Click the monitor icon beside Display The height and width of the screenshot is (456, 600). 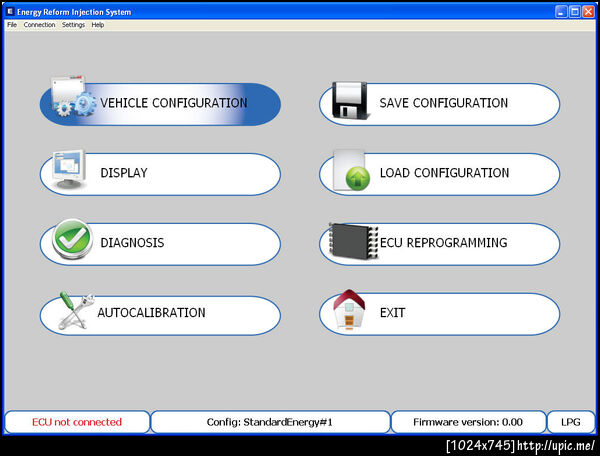coord(69,169)
